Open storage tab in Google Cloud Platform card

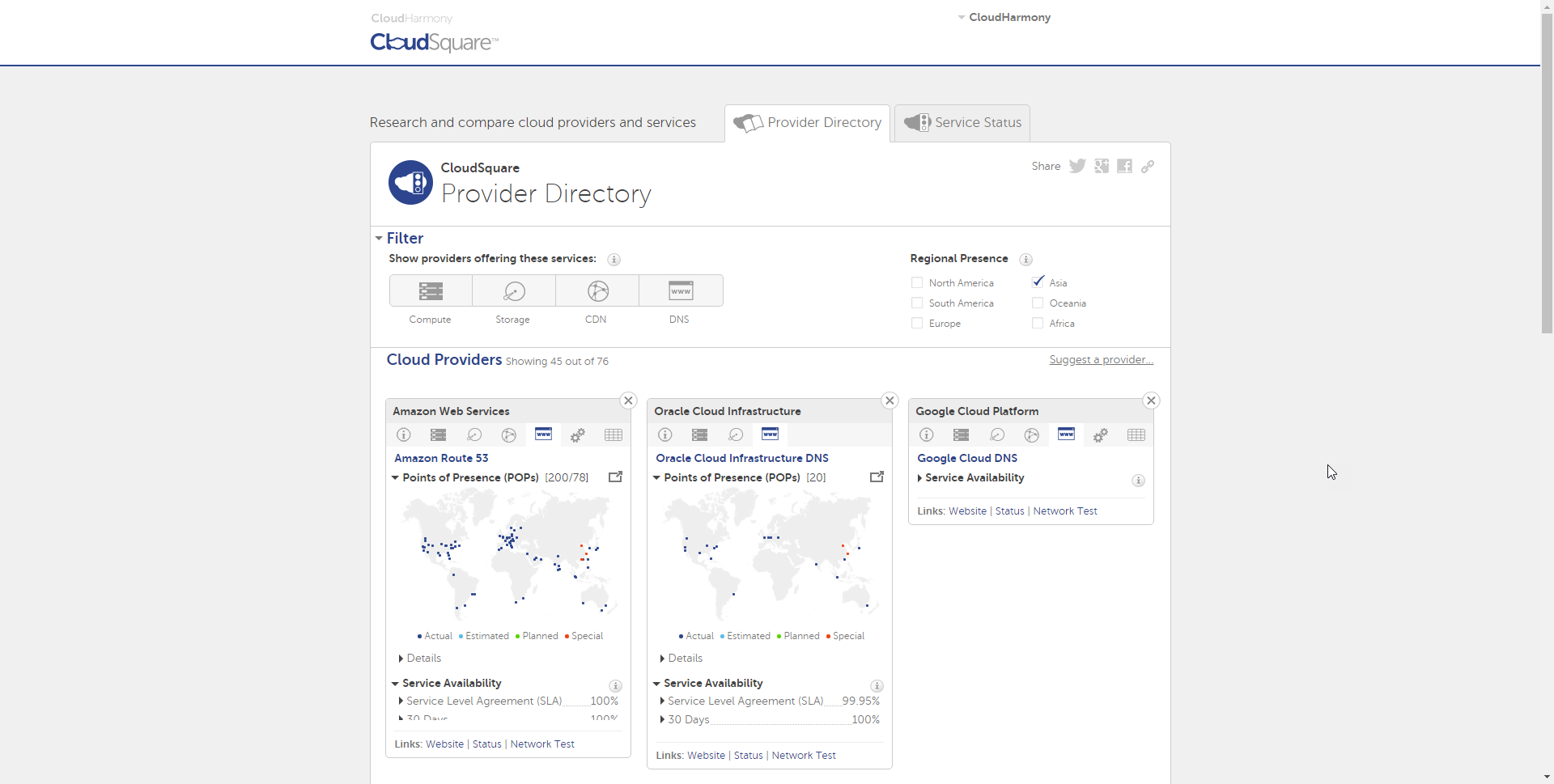[x=997, y=434]
